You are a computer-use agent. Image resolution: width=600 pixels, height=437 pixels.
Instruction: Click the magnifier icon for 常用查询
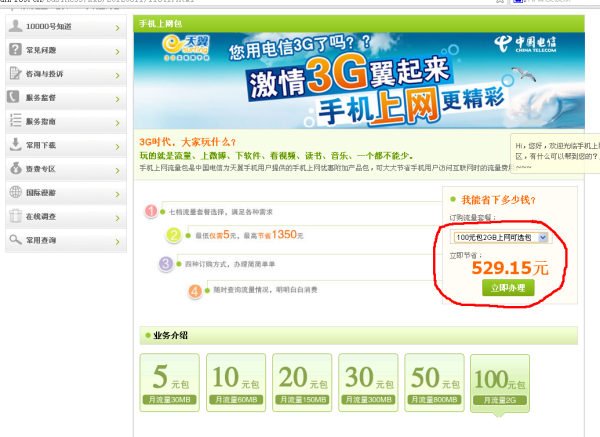tap(15, 240)
